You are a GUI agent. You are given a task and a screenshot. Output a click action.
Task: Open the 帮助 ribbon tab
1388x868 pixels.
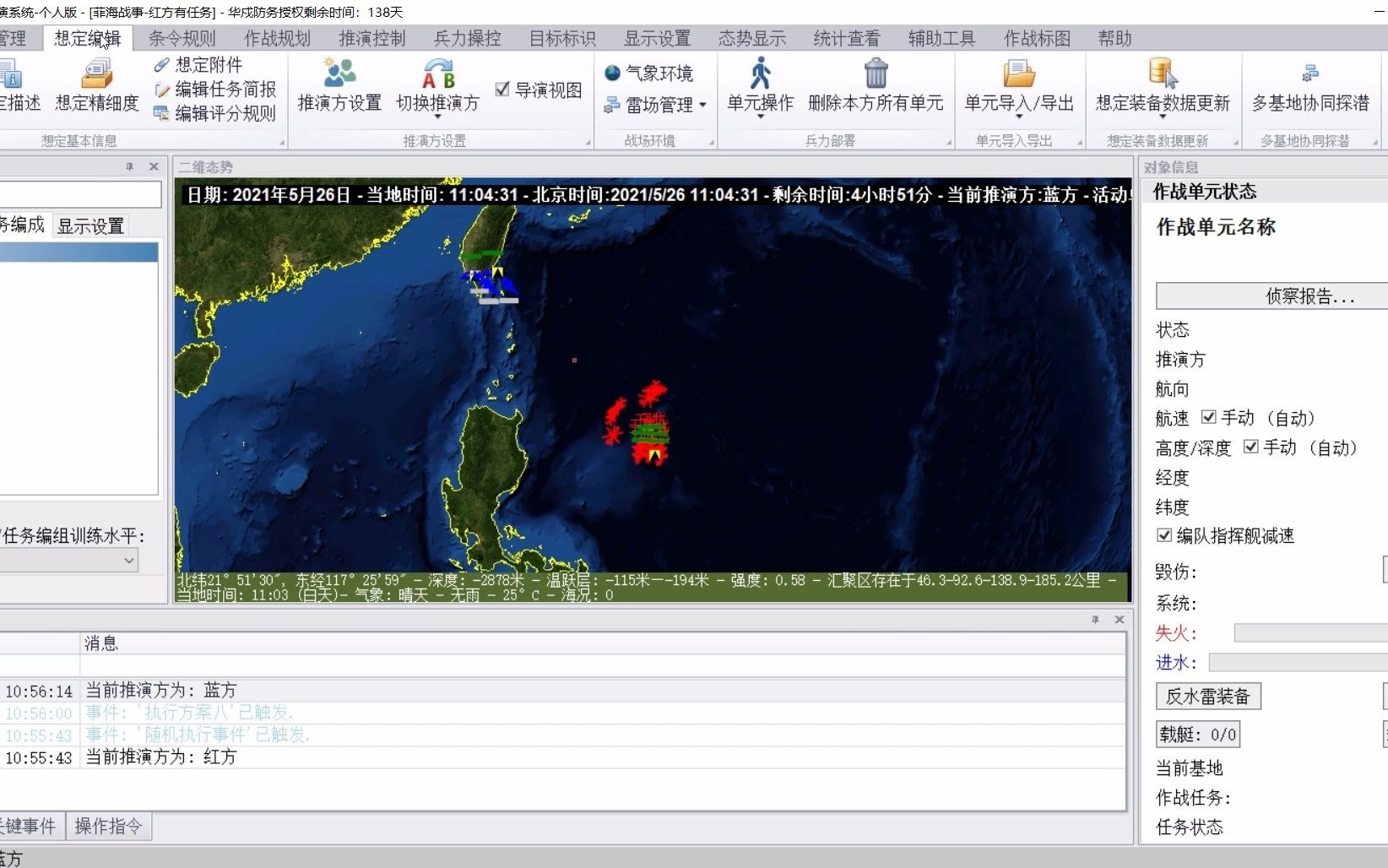(x=1115, y=38)
